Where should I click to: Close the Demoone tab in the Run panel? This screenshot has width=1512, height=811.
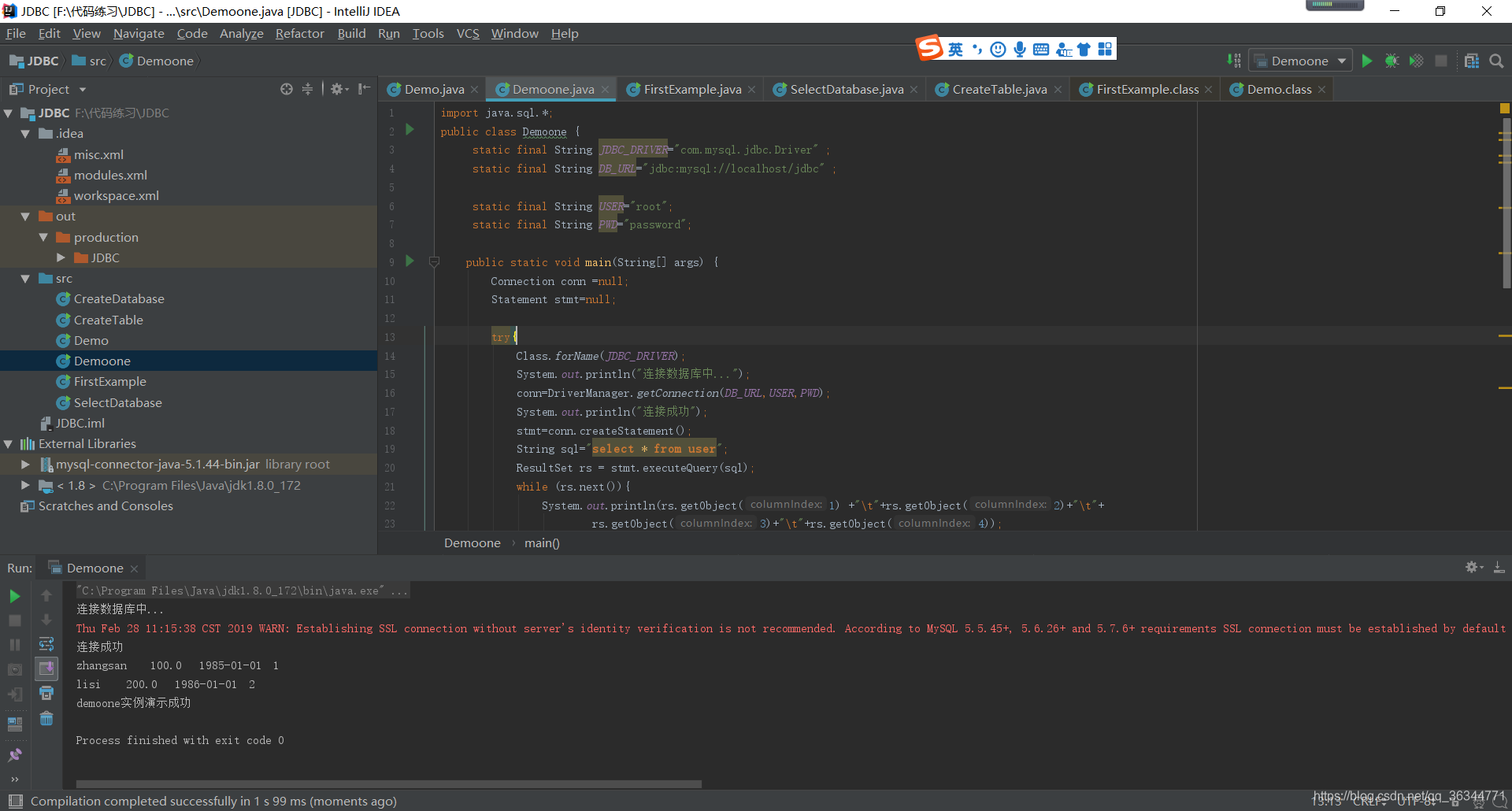click(x=134, y=568)
